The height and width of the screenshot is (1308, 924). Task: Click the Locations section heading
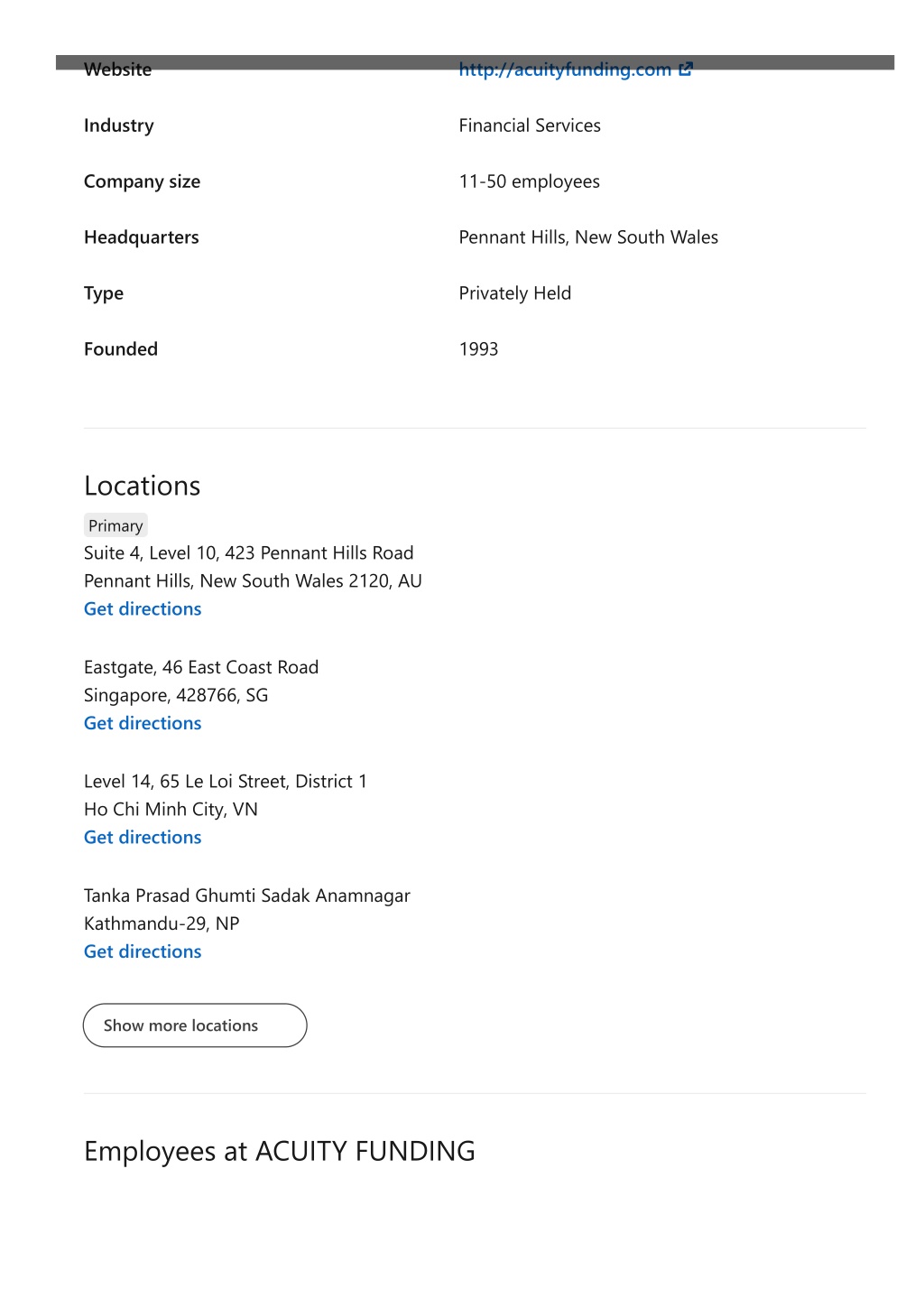click(142, 486)
